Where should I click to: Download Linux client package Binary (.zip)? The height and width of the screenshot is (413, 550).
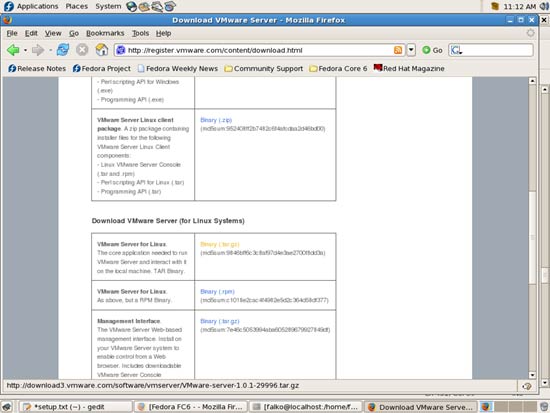point(216,120)
